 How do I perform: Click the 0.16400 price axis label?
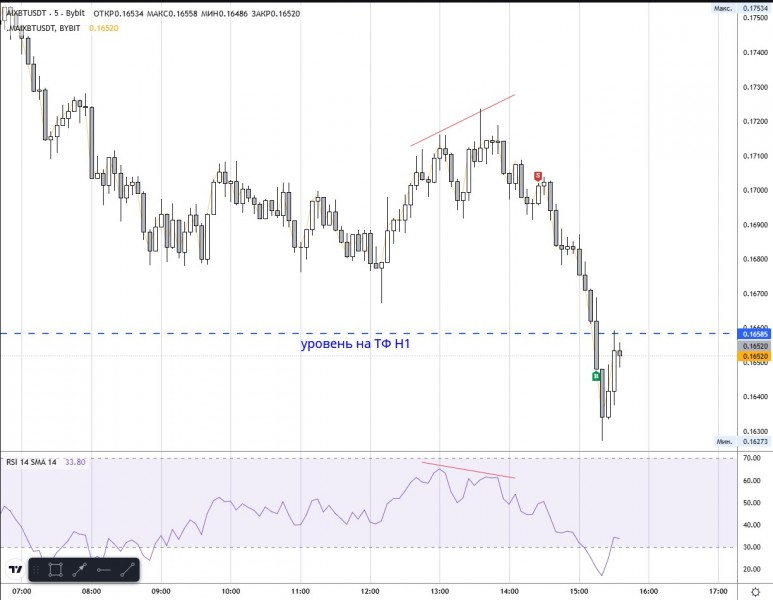coord(755,397)
